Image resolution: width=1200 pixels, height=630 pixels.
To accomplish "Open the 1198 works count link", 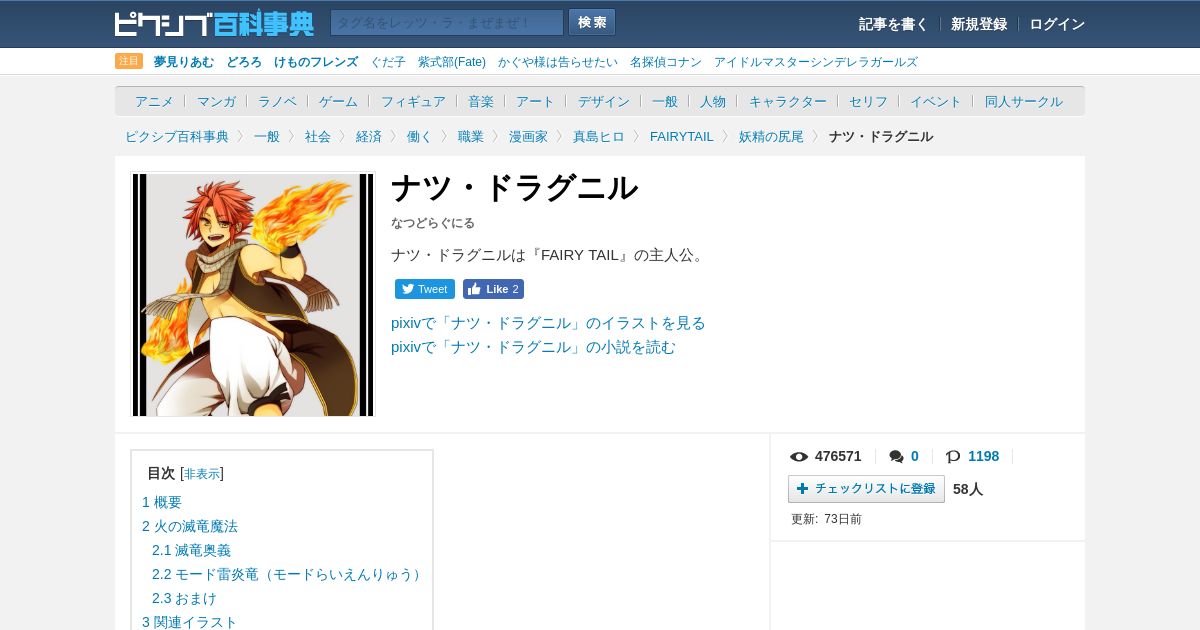I will click(x=983, y=456).
